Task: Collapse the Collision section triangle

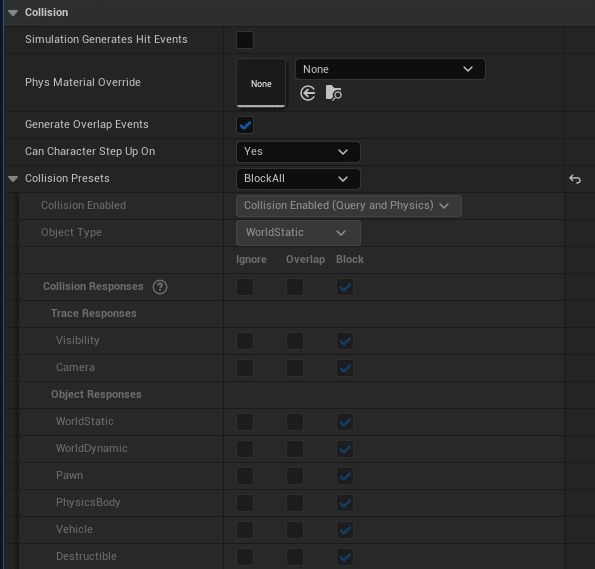Action: click(13, 13)
